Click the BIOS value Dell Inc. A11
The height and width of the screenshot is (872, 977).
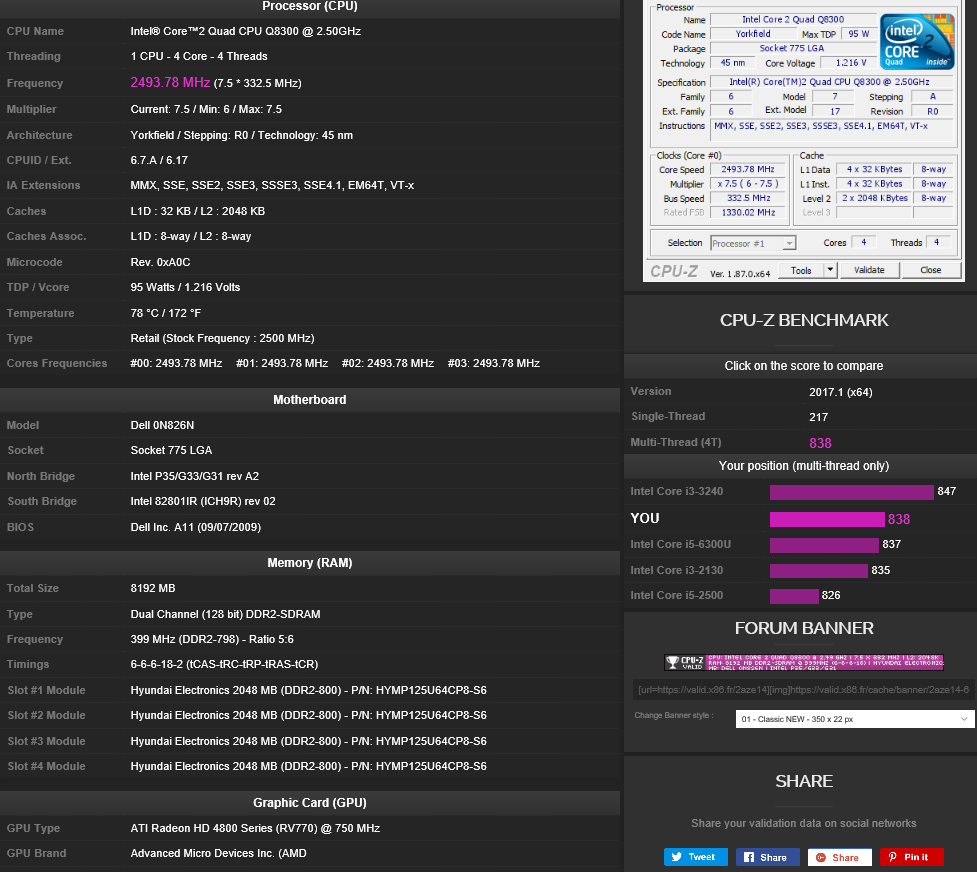196,527
